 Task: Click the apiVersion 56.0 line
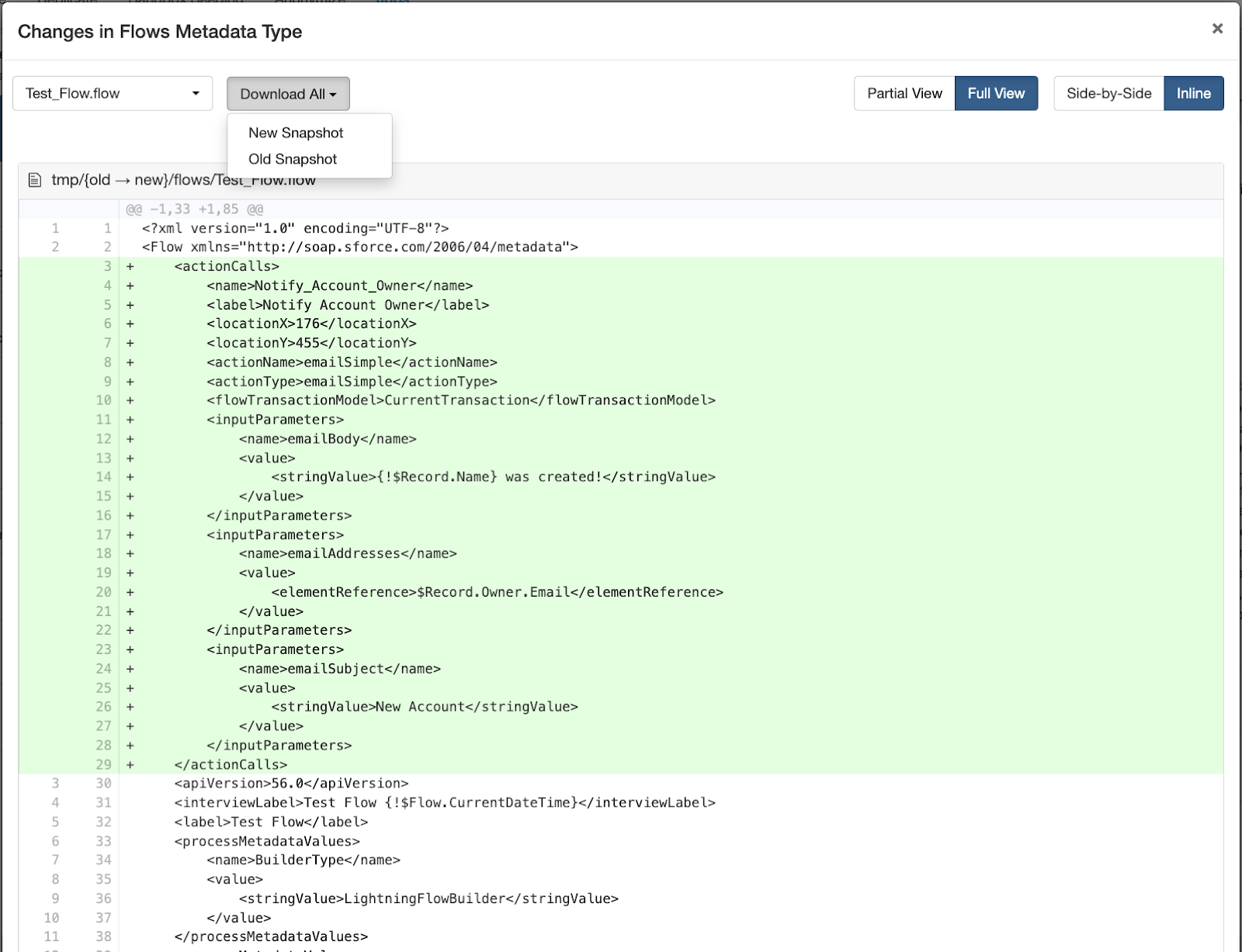pos(291,784)
